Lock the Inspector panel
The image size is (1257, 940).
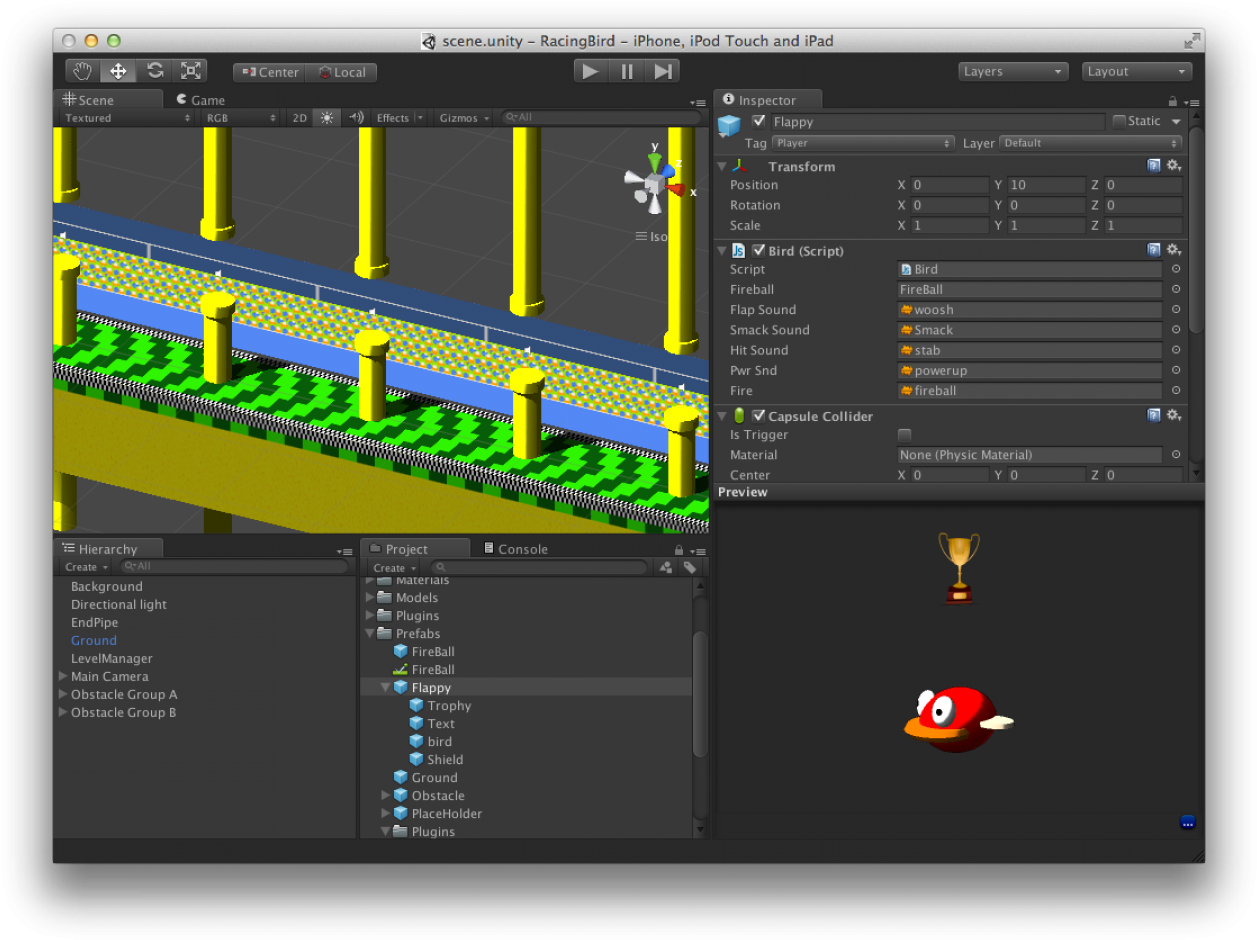click(1172, 101)
